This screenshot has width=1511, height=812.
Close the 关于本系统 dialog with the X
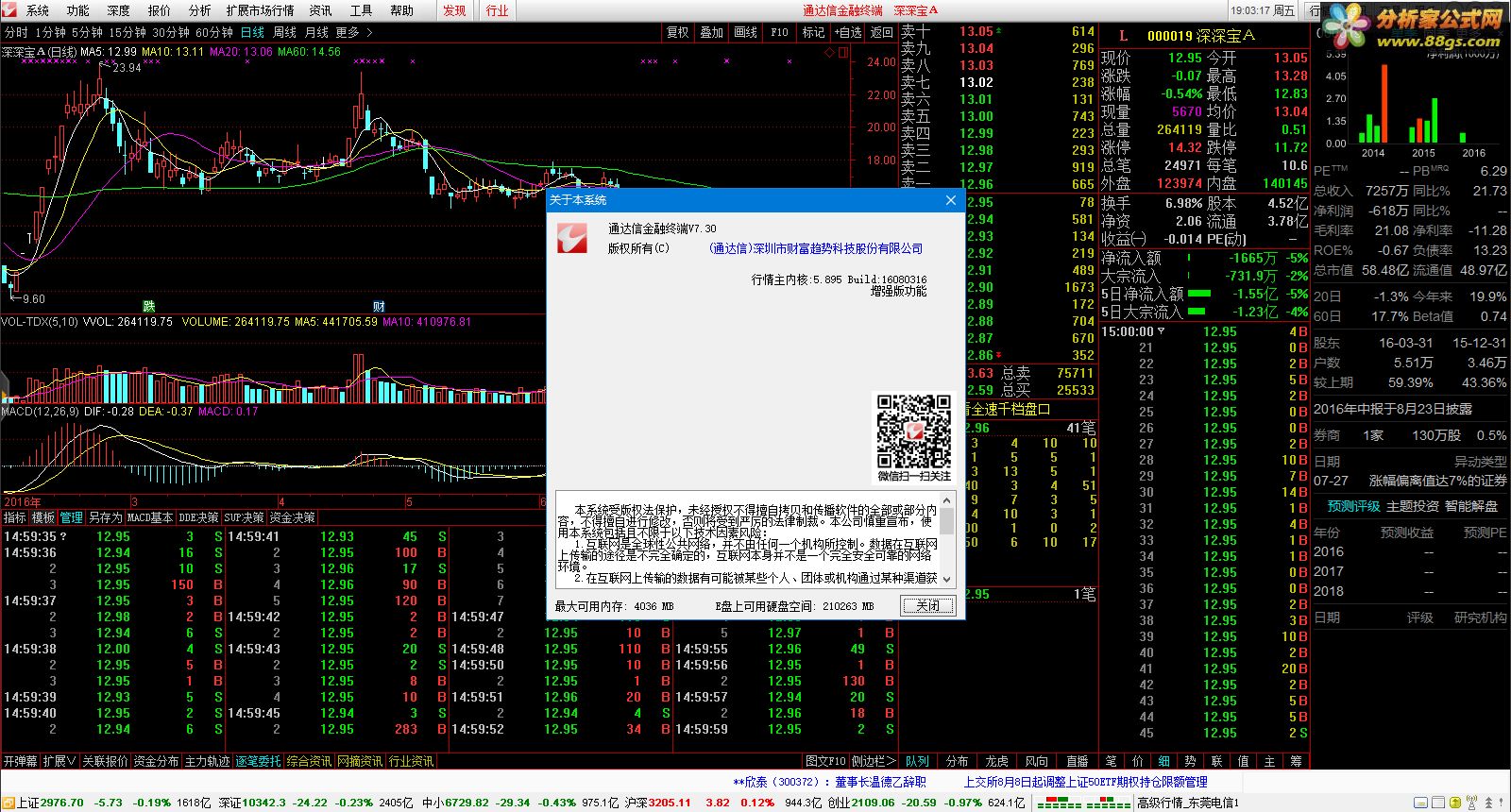[951, 200]
